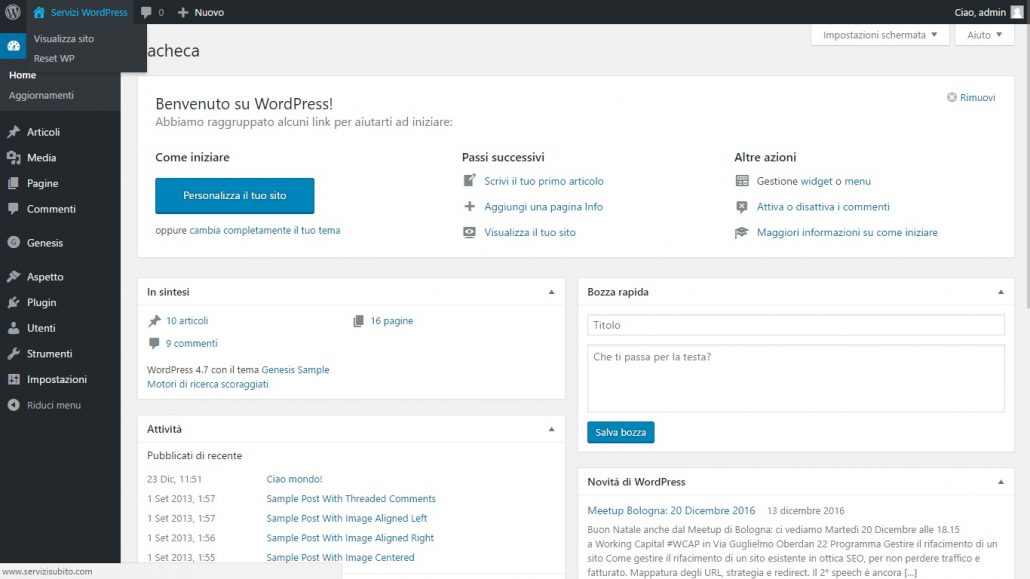Select the Aspetto appearance icon
1030x579 pixels.
click(14, 276)
